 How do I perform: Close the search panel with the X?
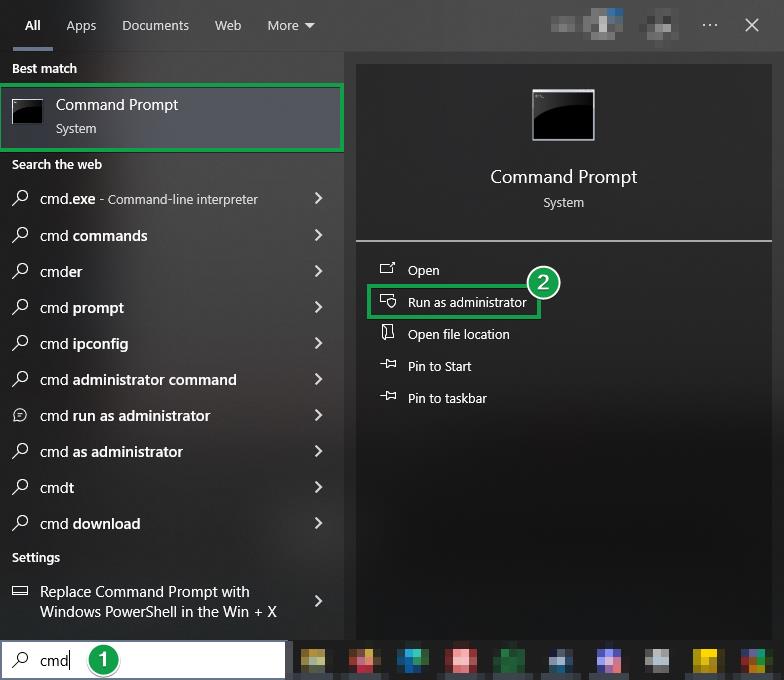tap(752, 25)
